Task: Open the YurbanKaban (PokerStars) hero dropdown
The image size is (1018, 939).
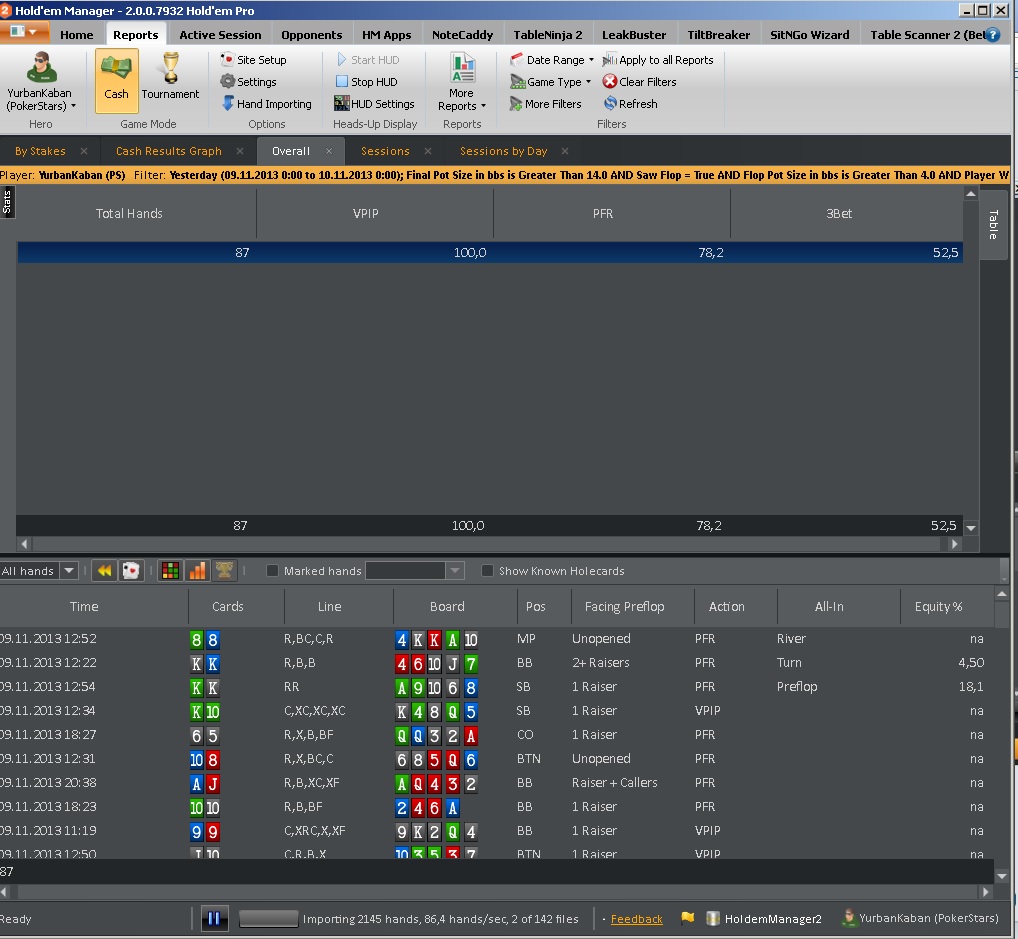Action: pos(42,100)
